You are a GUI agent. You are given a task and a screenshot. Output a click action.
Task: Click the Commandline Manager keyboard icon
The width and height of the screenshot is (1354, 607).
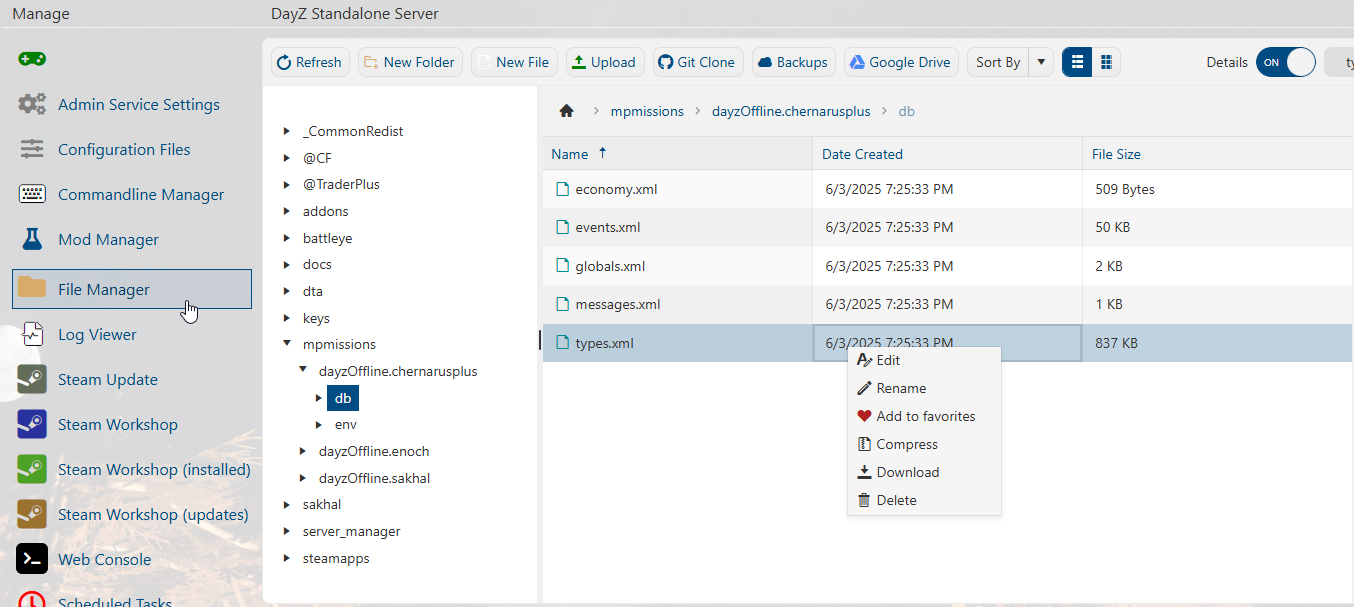(32, 194)
